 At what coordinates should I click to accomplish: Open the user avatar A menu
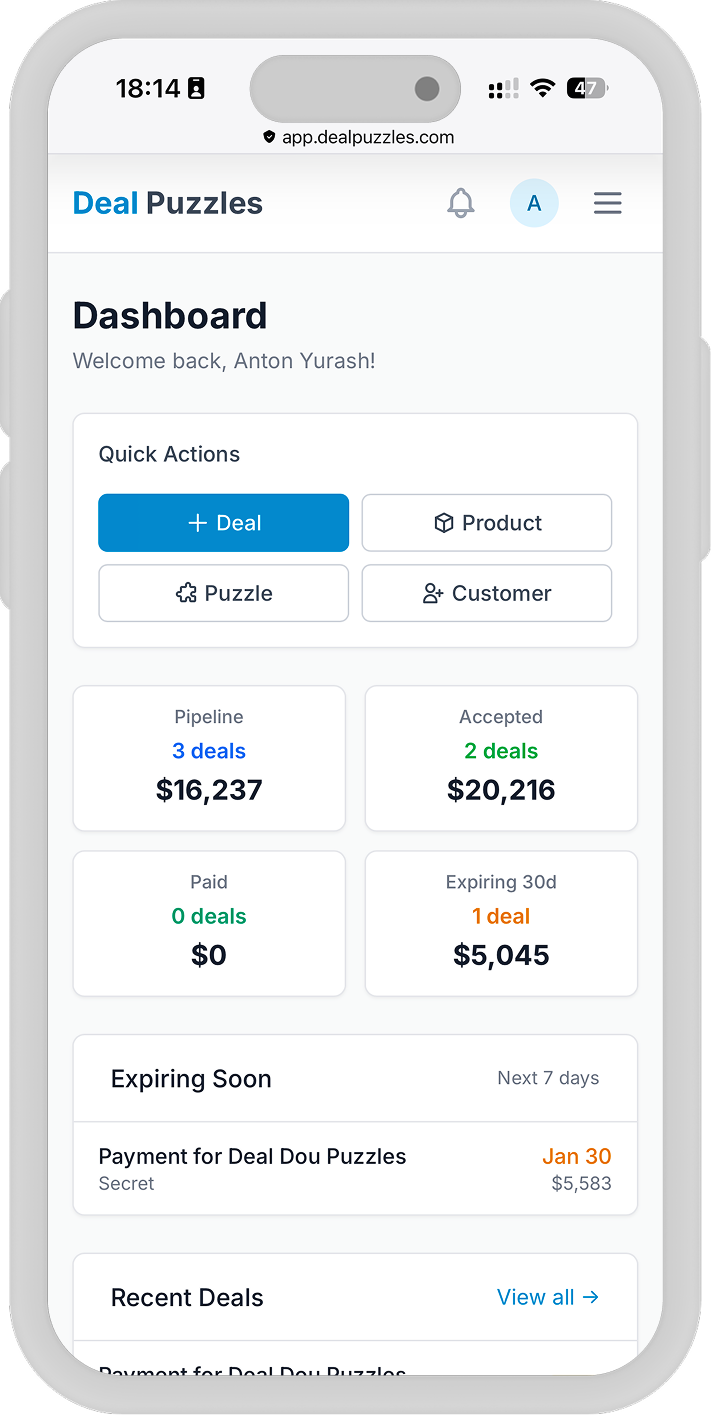pyautogui.click(x=534, y=204)
